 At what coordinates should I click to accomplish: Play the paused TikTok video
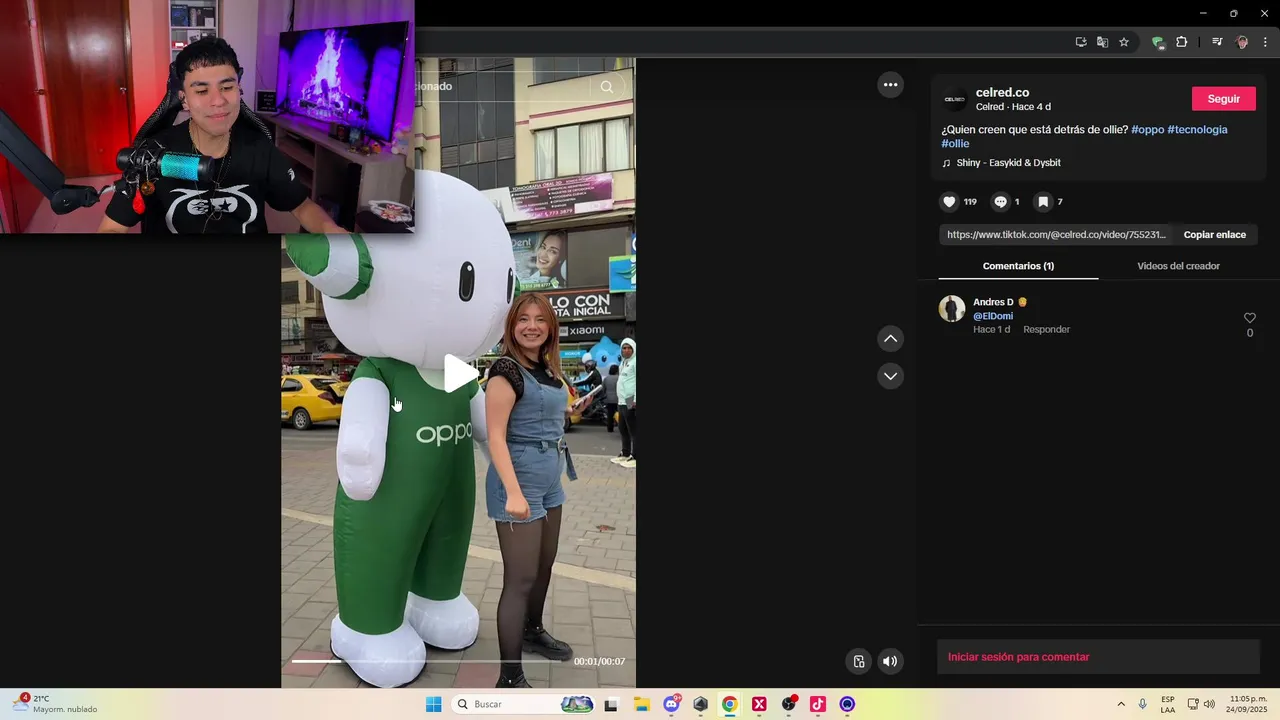pos(460,373)
